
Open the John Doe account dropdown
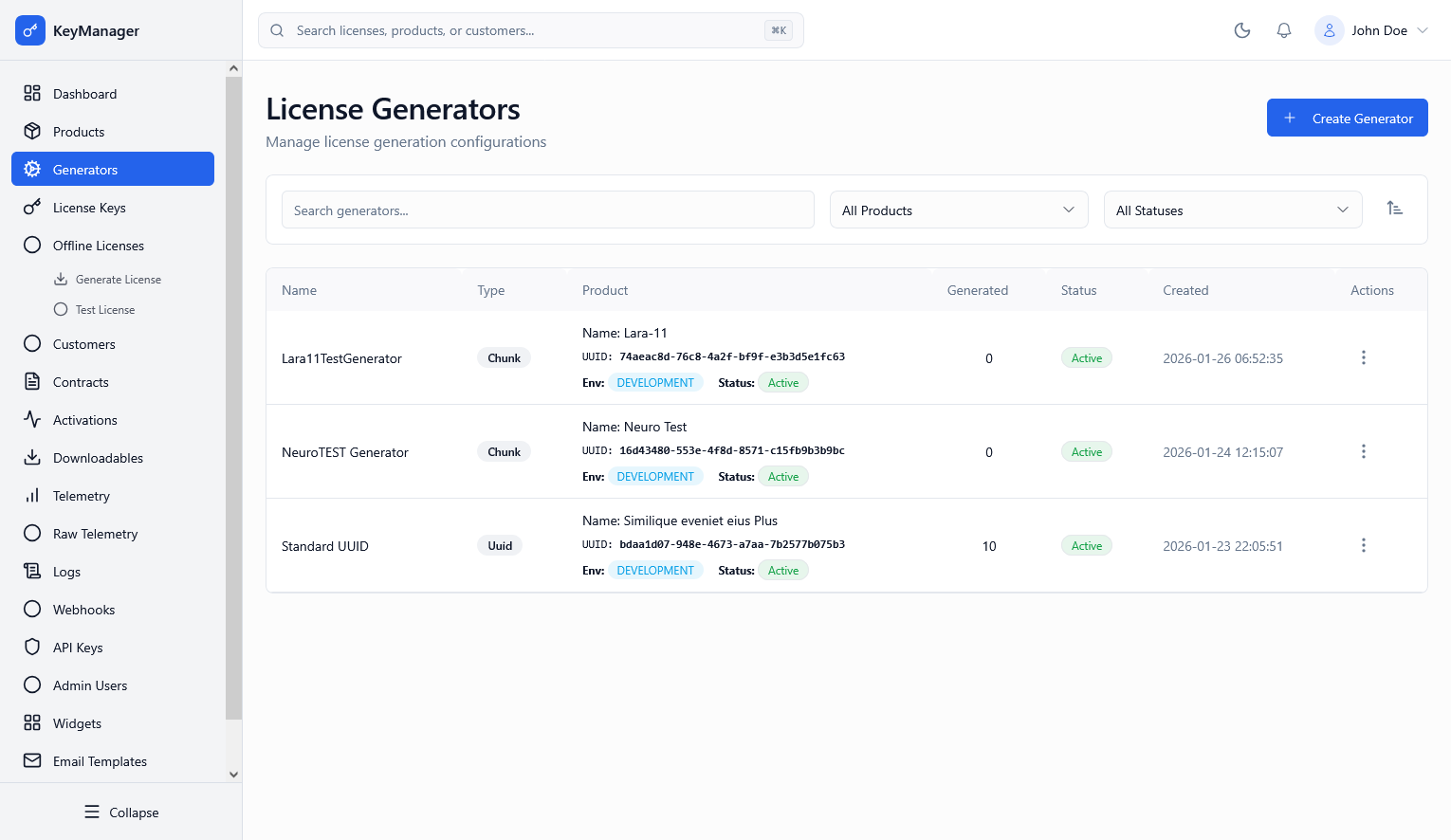pos(1372,30)
